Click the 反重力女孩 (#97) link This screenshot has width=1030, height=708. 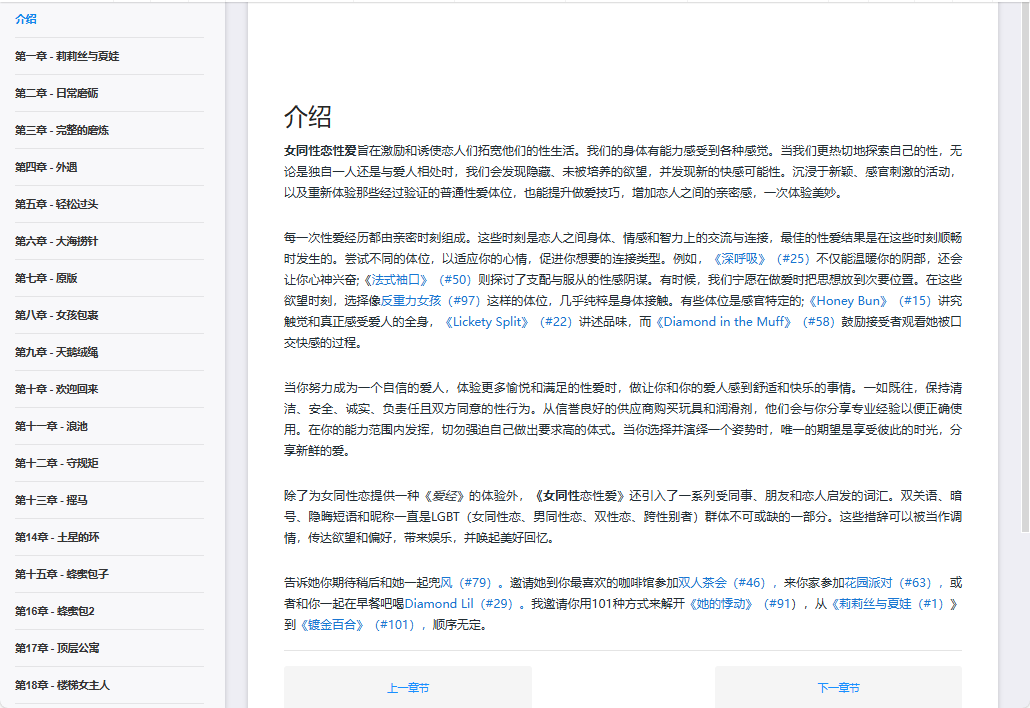(x=431, y=301)
